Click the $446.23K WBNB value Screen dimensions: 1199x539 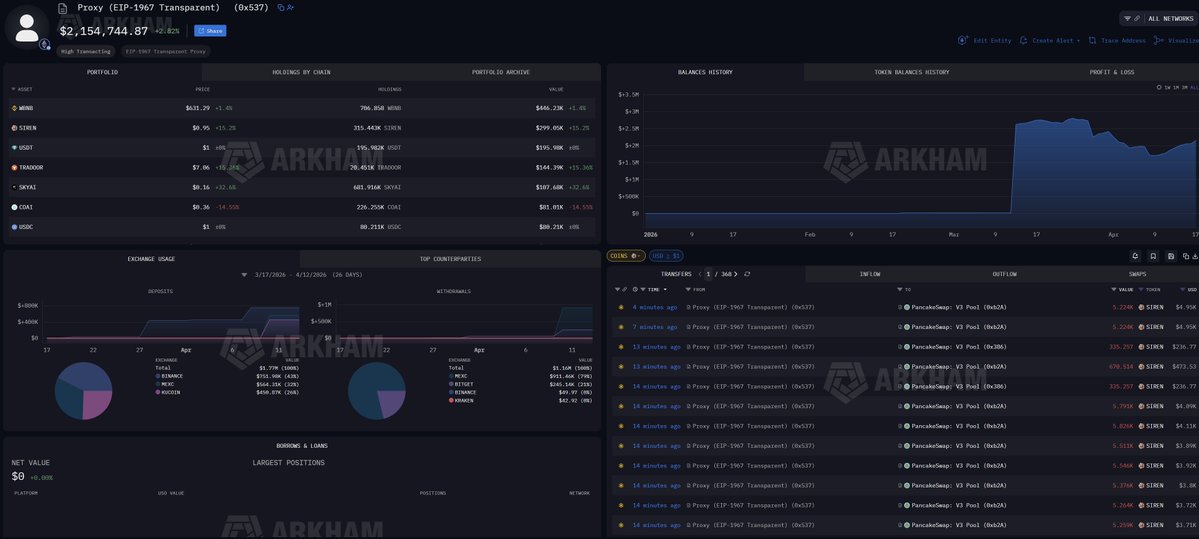point(550,109)
